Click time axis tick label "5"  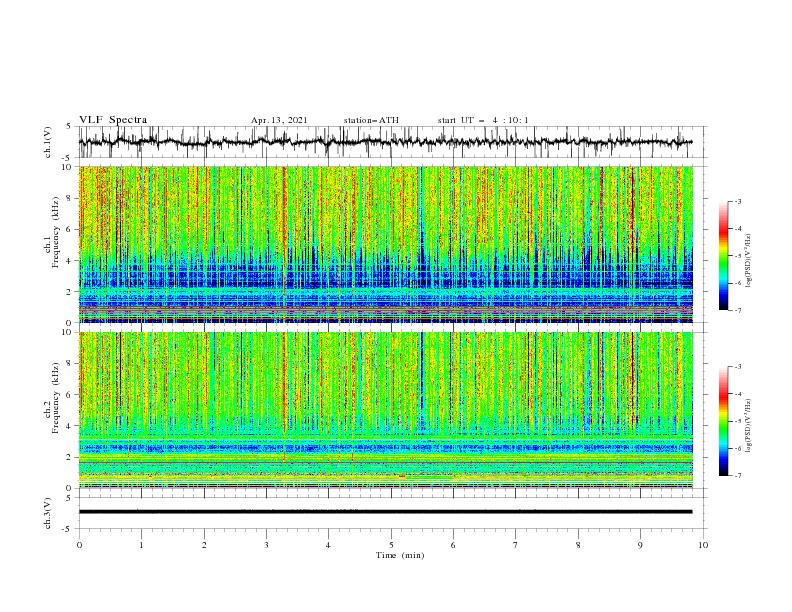391,545
